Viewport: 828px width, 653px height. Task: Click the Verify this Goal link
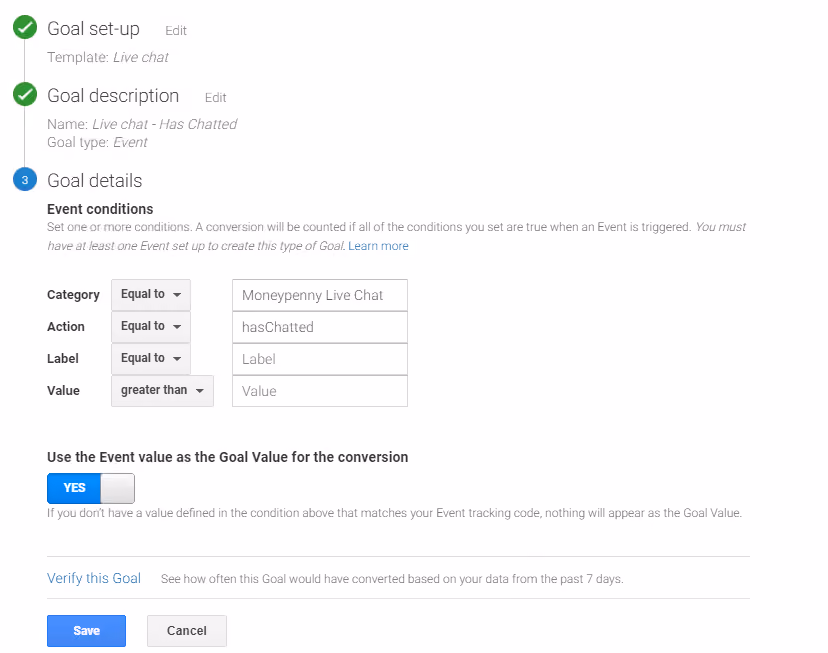click(x=94, y=578)
